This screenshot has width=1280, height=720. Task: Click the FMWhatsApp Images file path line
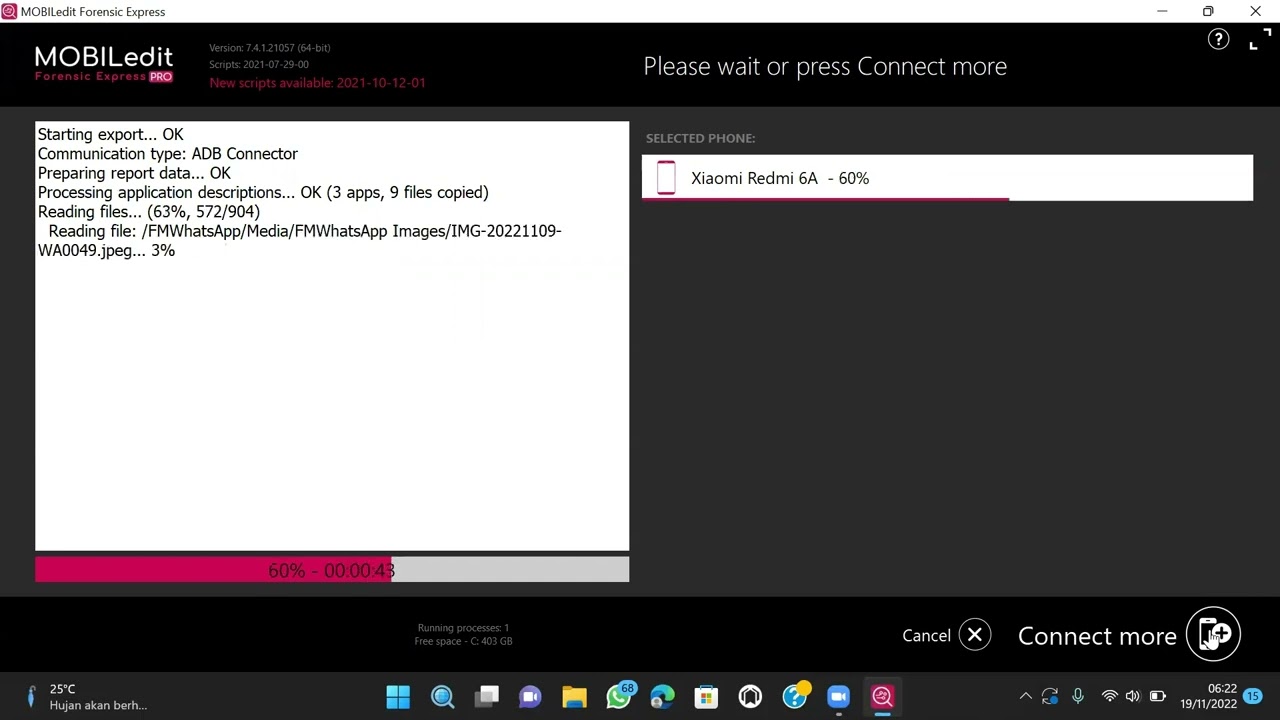(x=299, y=241)
